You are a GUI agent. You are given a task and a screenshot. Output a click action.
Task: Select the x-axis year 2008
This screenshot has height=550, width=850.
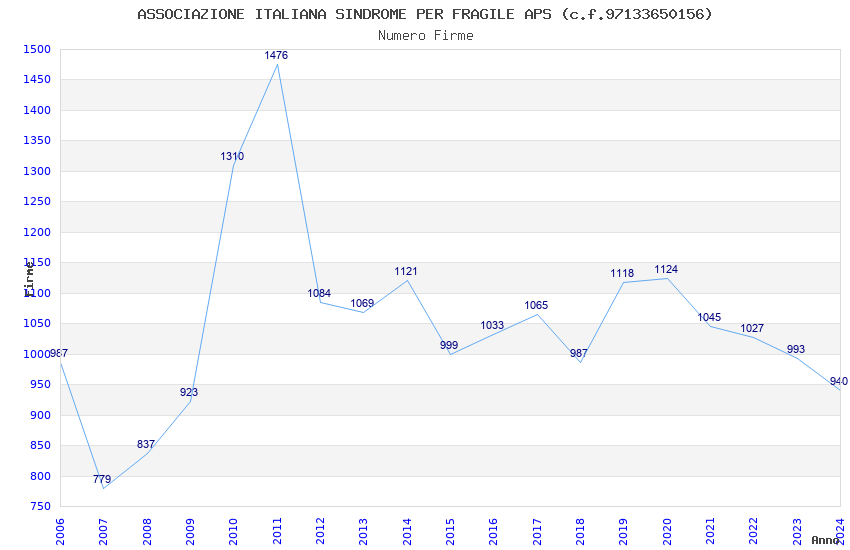[146, 532]
